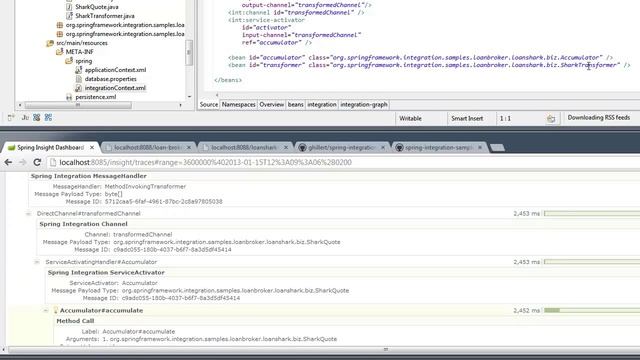640x360 pixels.
Task: Collapse Accumulator#accumulate trace node
Action: pos(46,311)
